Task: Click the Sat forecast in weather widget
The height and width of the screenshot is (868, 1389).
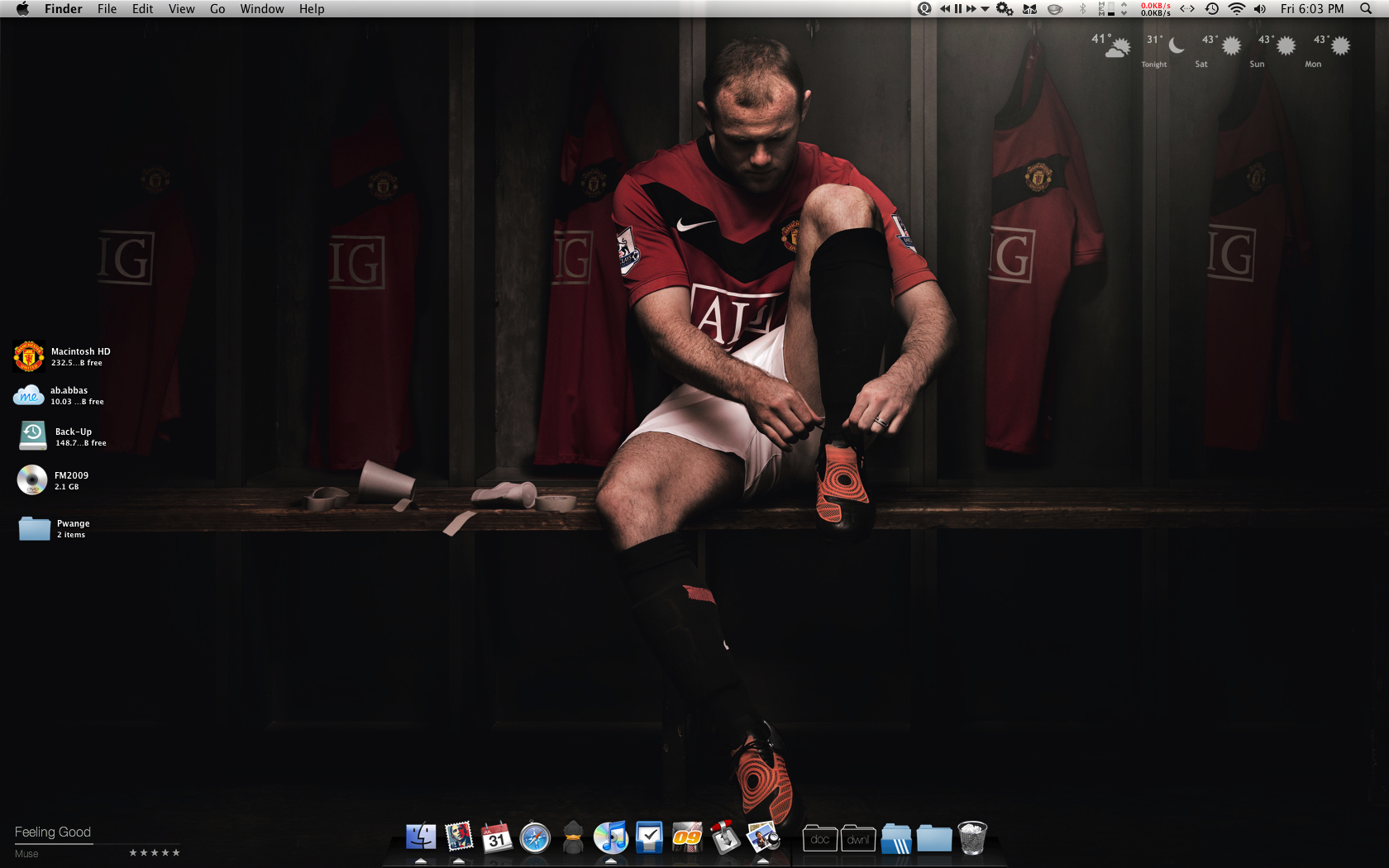Action: click(x=1220, y=50)
